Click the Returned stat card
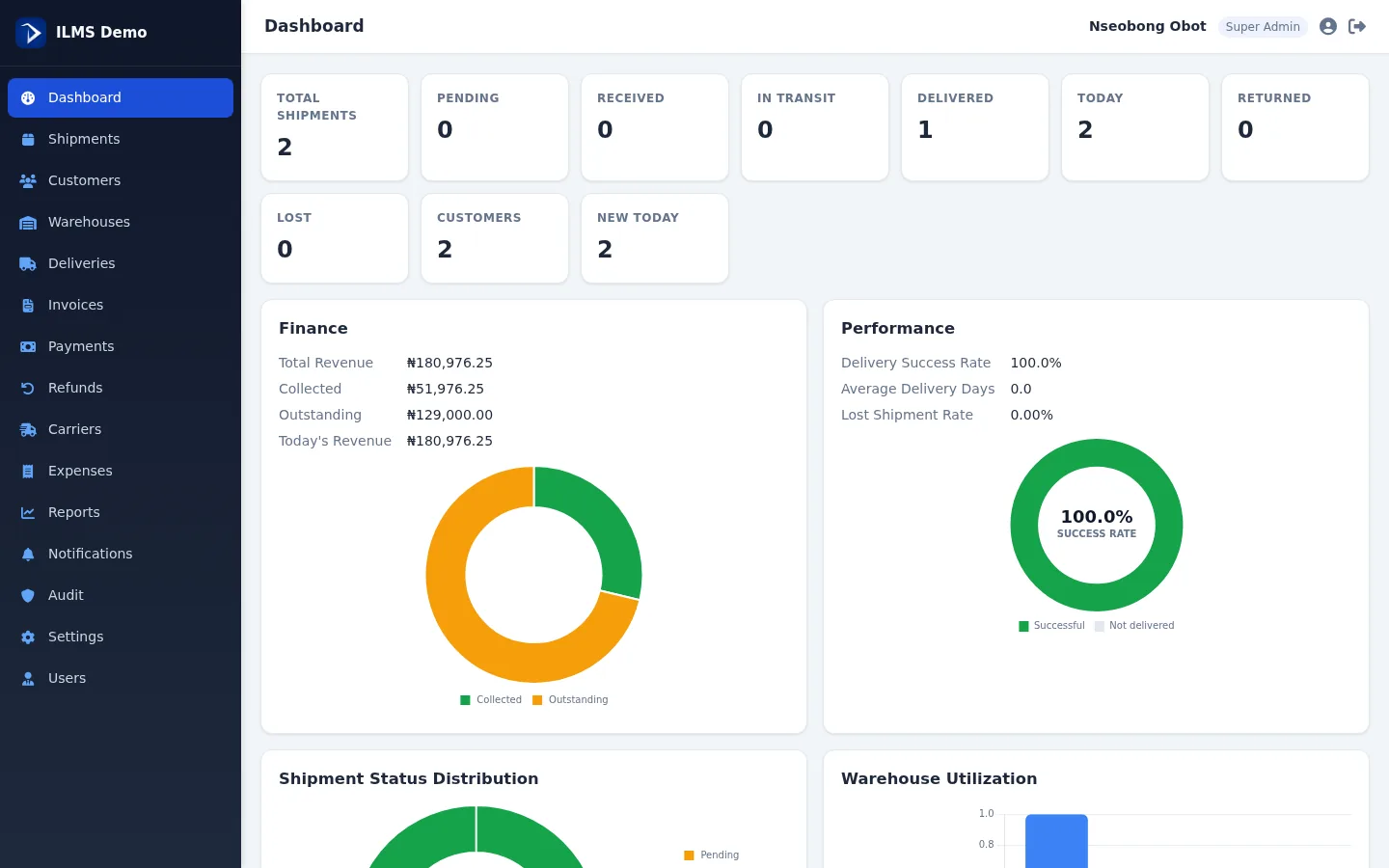 click(1295, 127)
